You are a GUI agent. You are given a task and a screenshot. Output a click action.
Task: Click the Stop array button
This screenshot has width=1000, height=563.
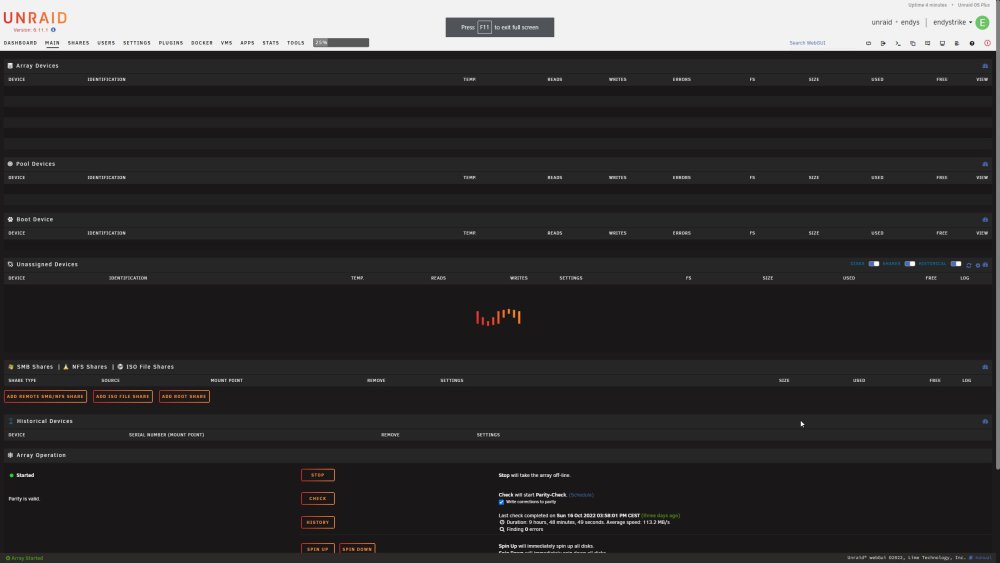click(318, 475)
